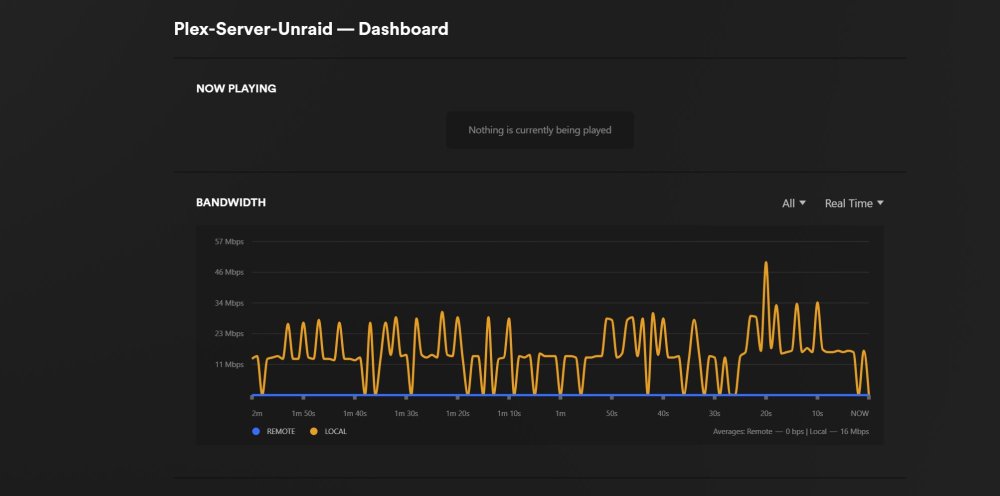
Task: Click the 'Nothing is currently being played' message
Action: click(540, 130)
